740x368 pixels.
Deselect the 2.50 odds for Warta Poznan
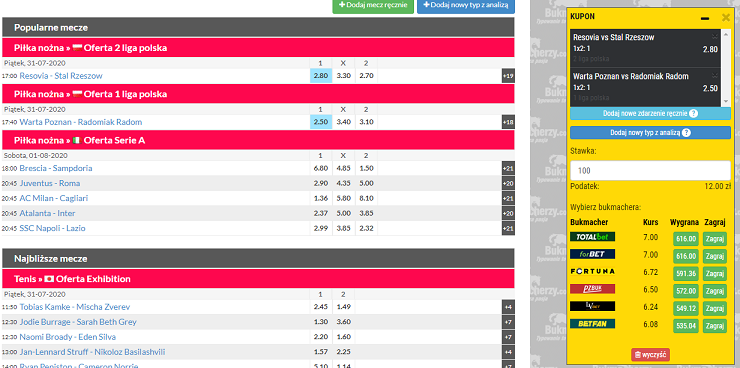[x=321, y=122]
